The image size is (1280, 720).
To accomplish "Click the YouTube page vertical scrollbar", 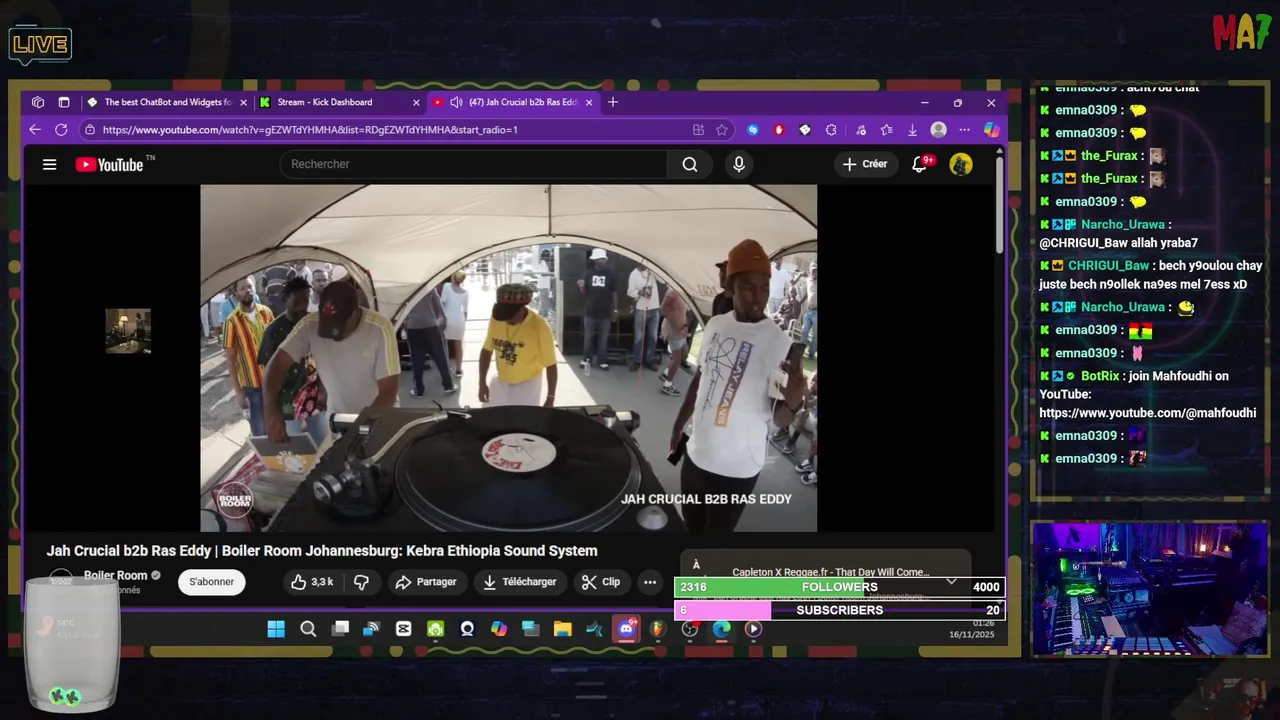I will click(x=999, y=205).
